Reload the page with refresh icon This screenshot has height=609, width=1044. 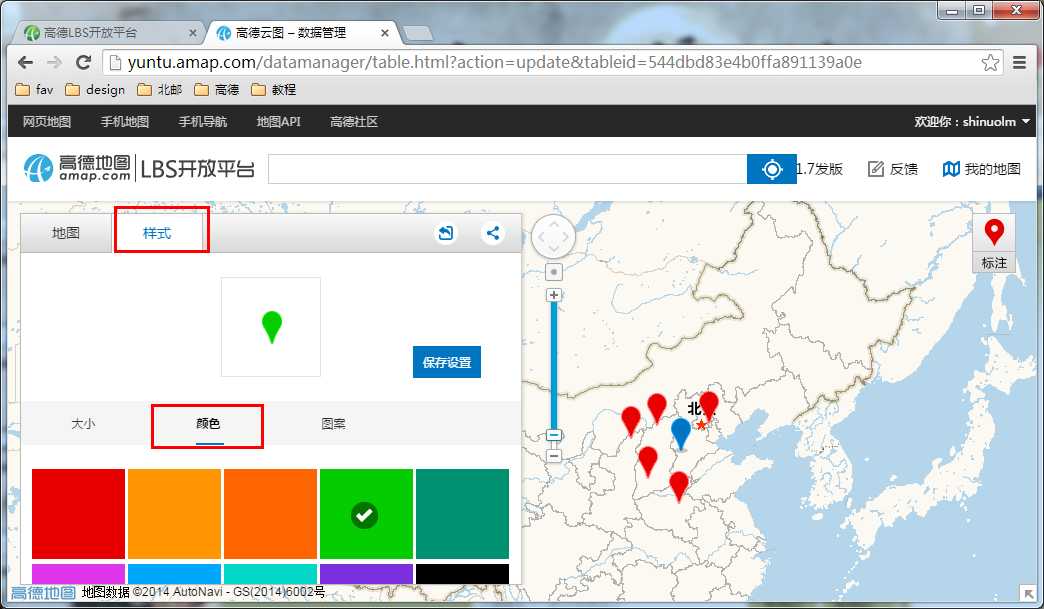coord(83,63)
